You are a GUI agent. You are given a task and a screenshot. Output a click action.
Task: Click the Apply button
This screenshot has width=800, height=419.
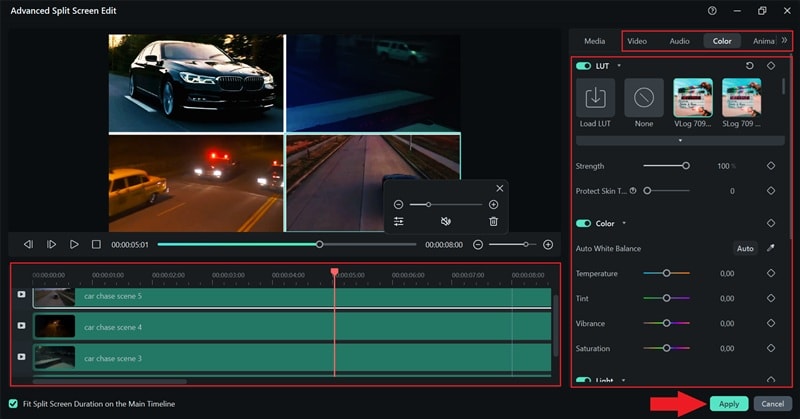pyautogui.click(x=729, y=404)
